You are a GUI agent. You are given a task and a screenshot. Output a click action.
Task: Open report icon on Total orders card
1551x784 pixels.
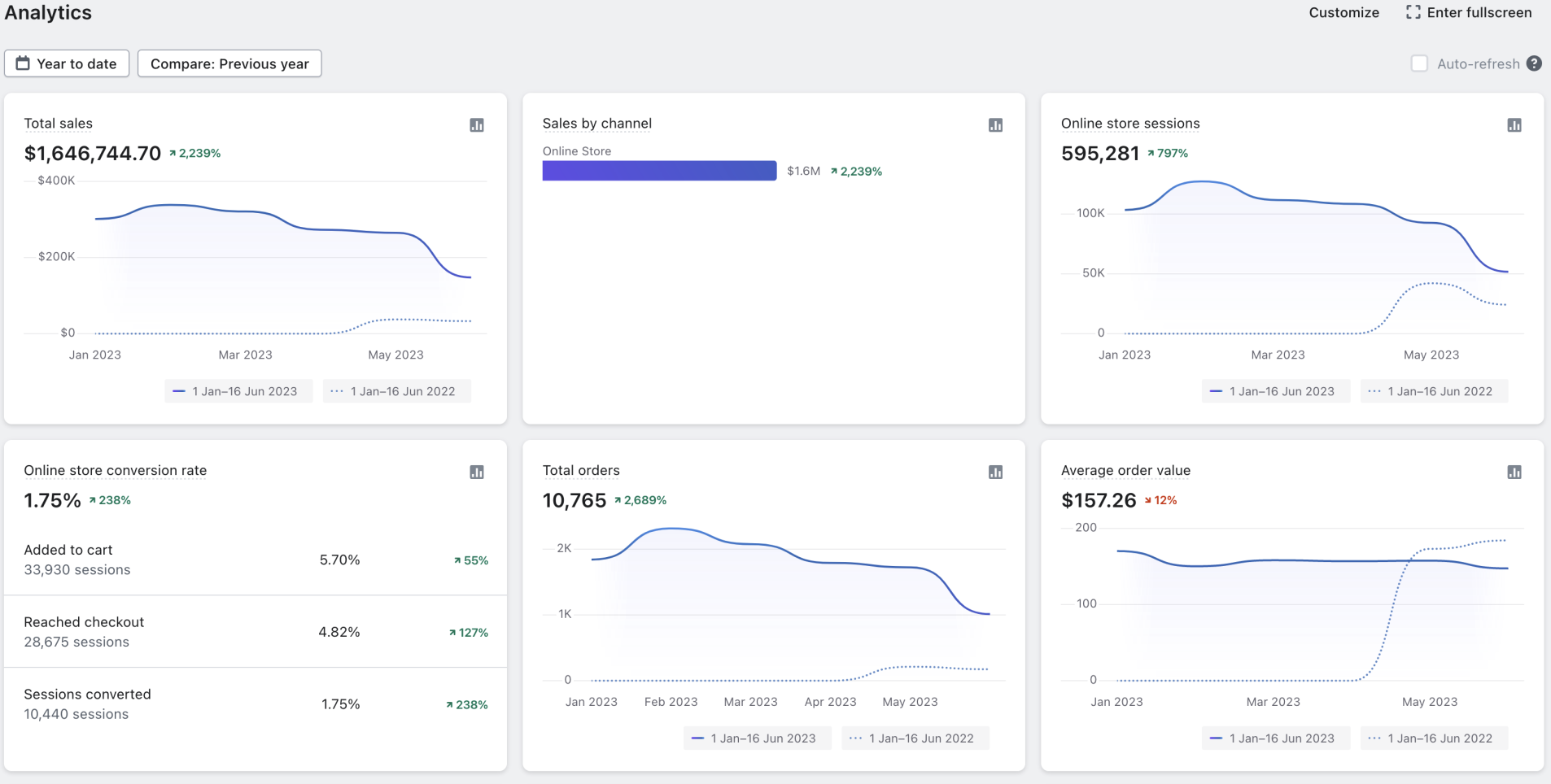[995, 473]
